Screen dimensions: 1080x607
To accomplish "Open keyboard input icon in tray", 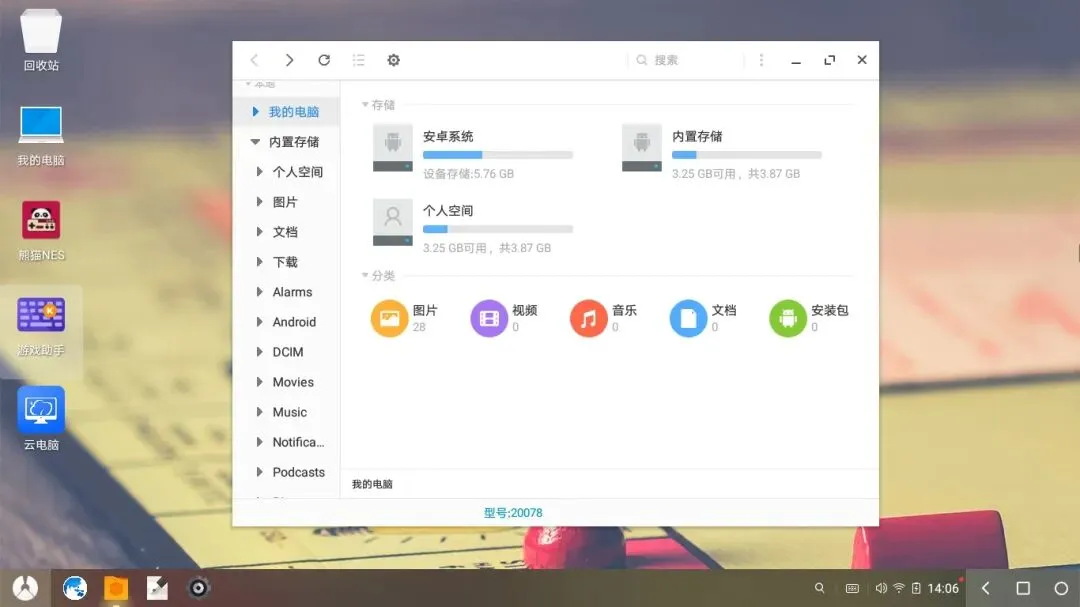I will [852, 588].
